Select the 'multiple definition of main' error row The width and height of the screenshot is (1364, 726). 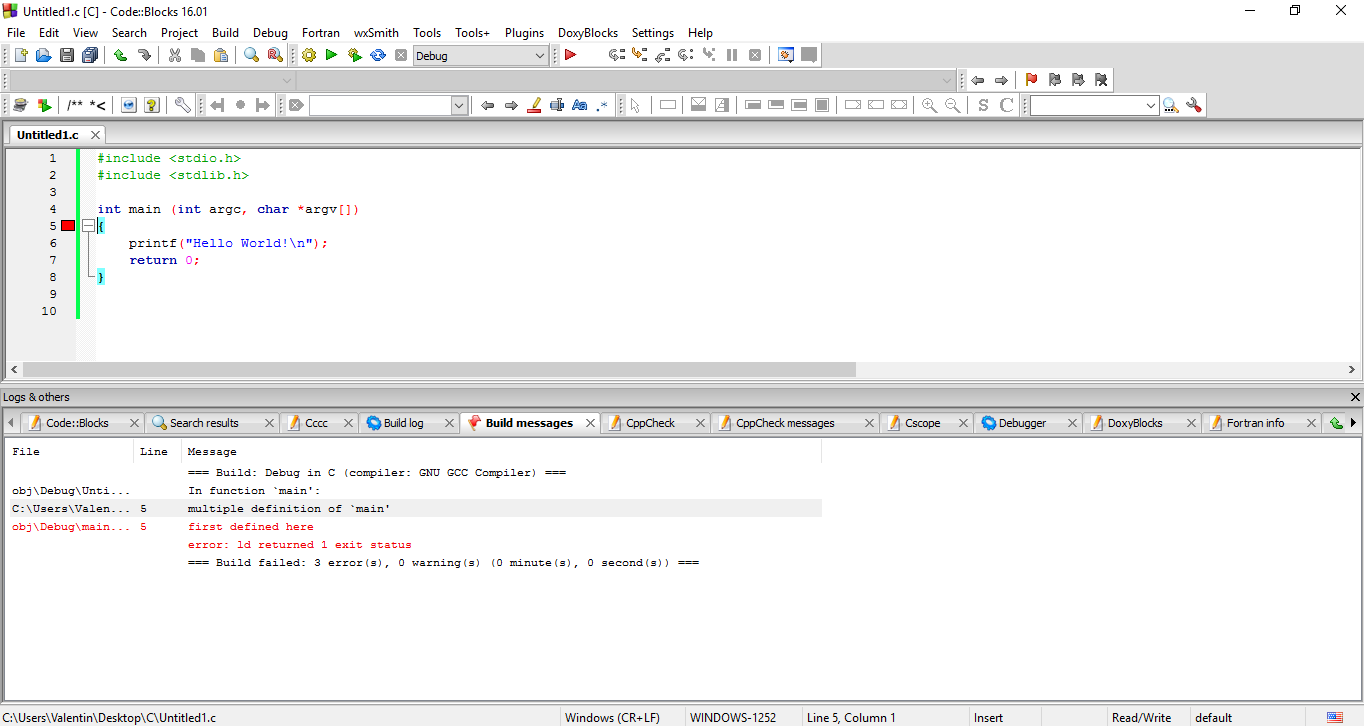pos(300,508)
